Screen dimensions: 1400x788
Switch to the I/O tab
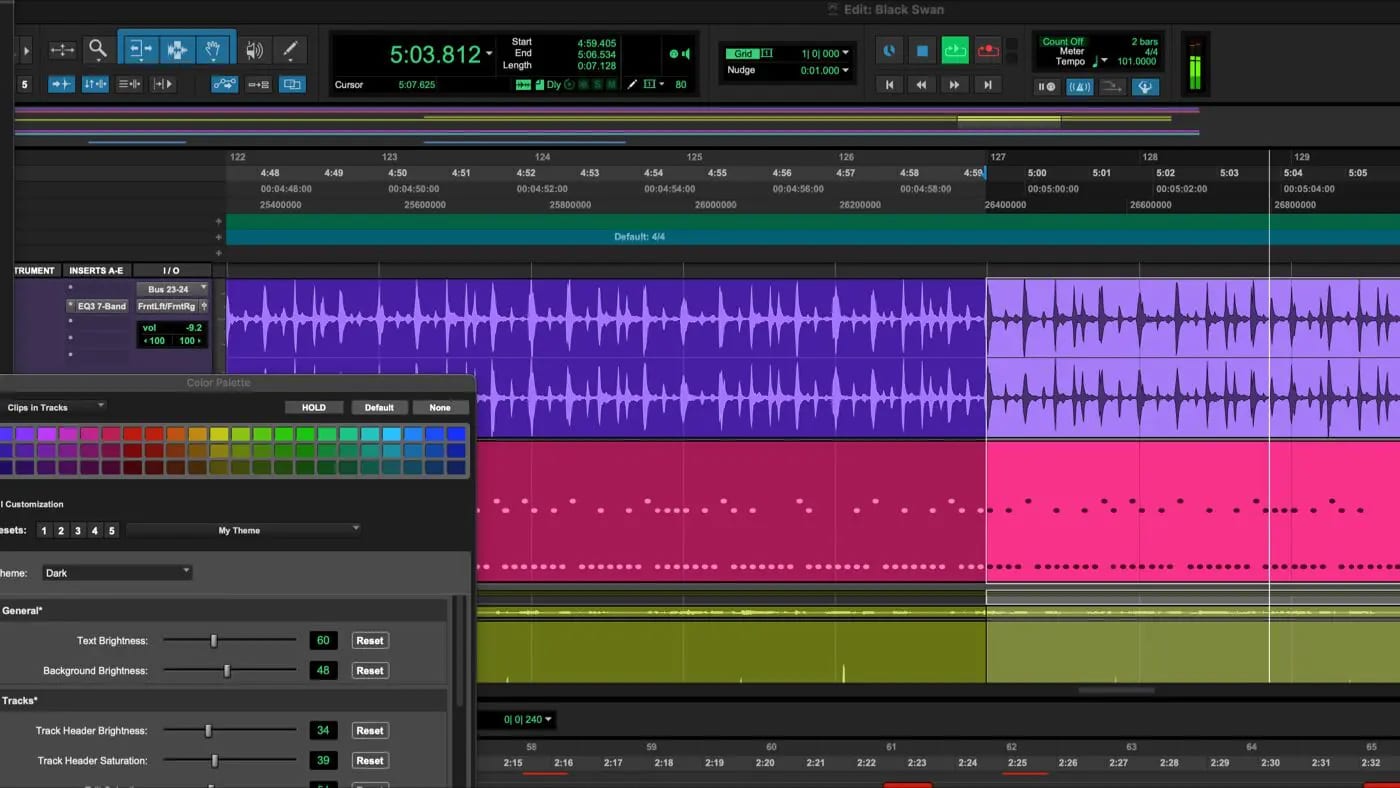coord(170,270)
